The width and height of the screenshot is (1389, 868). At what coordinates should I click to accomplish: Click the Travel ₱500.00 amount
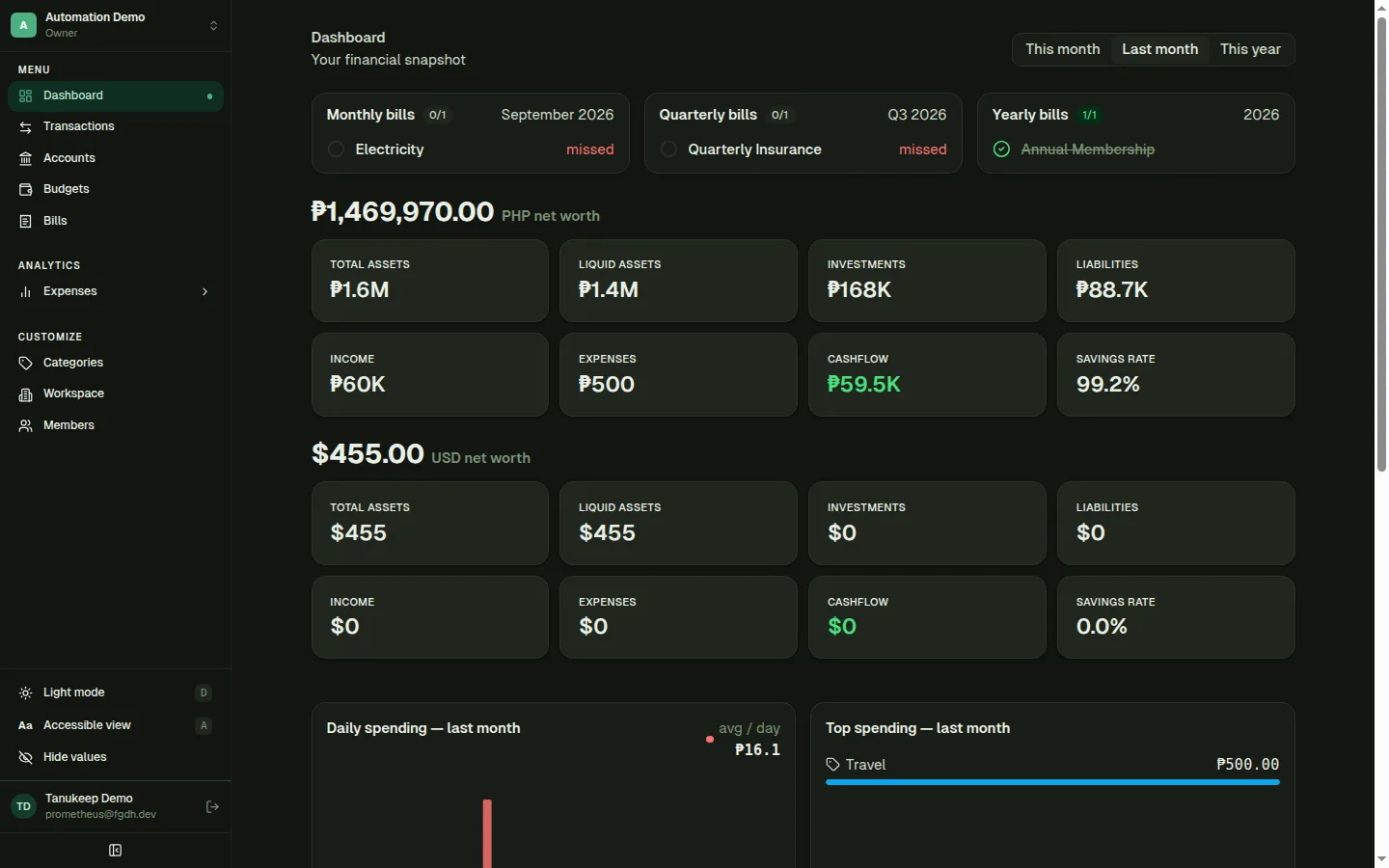[x=1247, y=765]
